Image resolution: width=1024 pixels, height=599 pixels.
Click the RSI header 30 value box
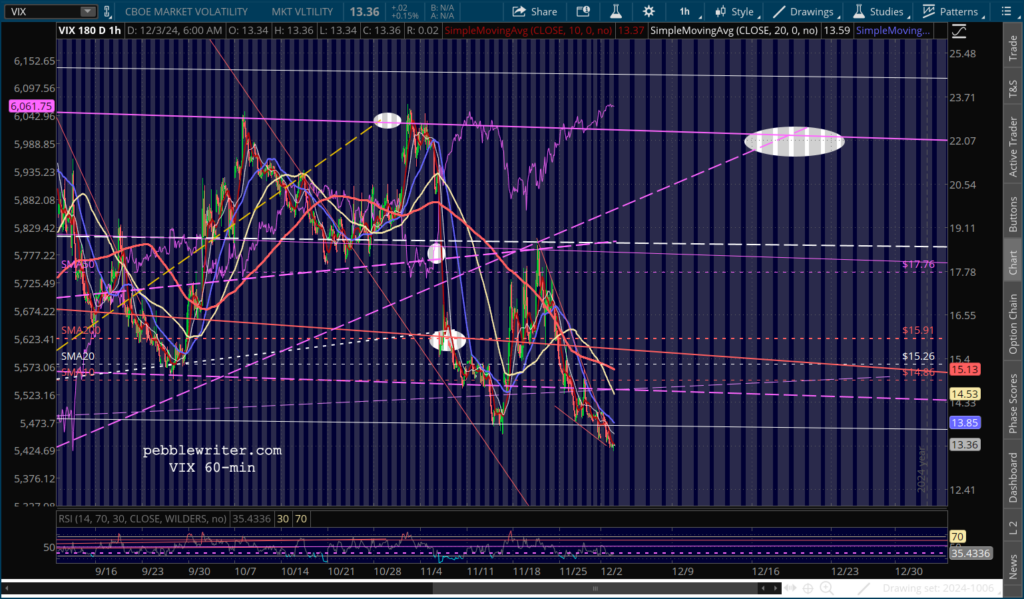pos(283,519)
